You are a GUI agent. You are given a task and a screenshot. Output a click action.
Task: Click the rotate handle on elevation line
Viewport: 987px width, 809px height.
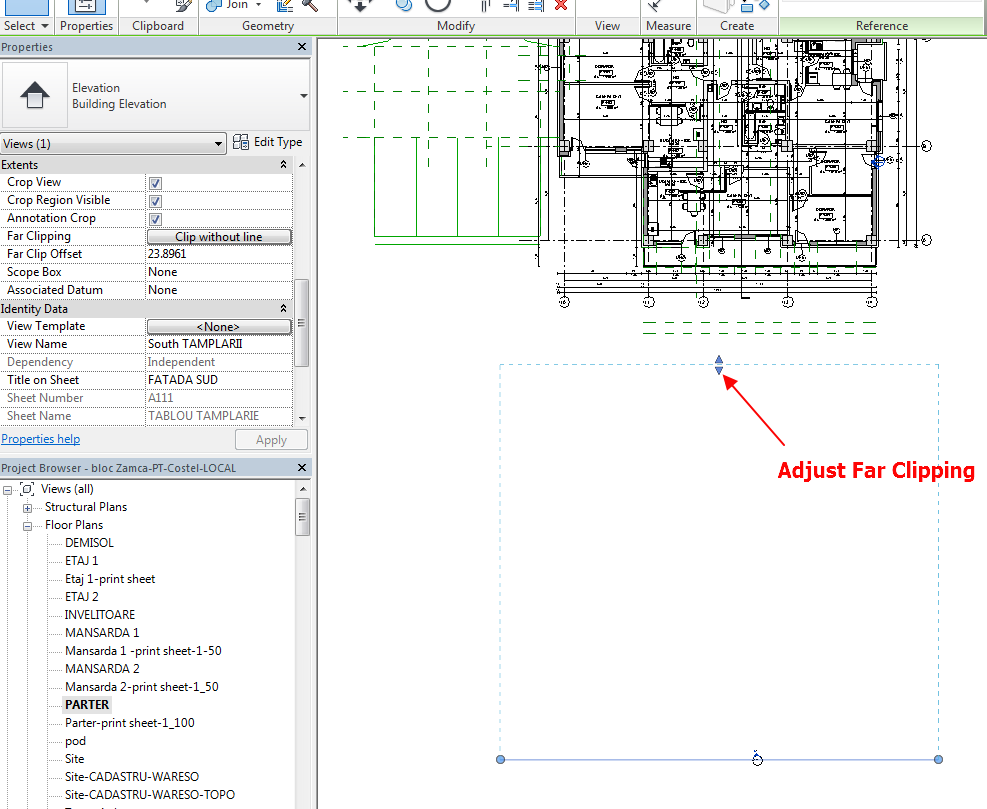[x=757, y=759]
